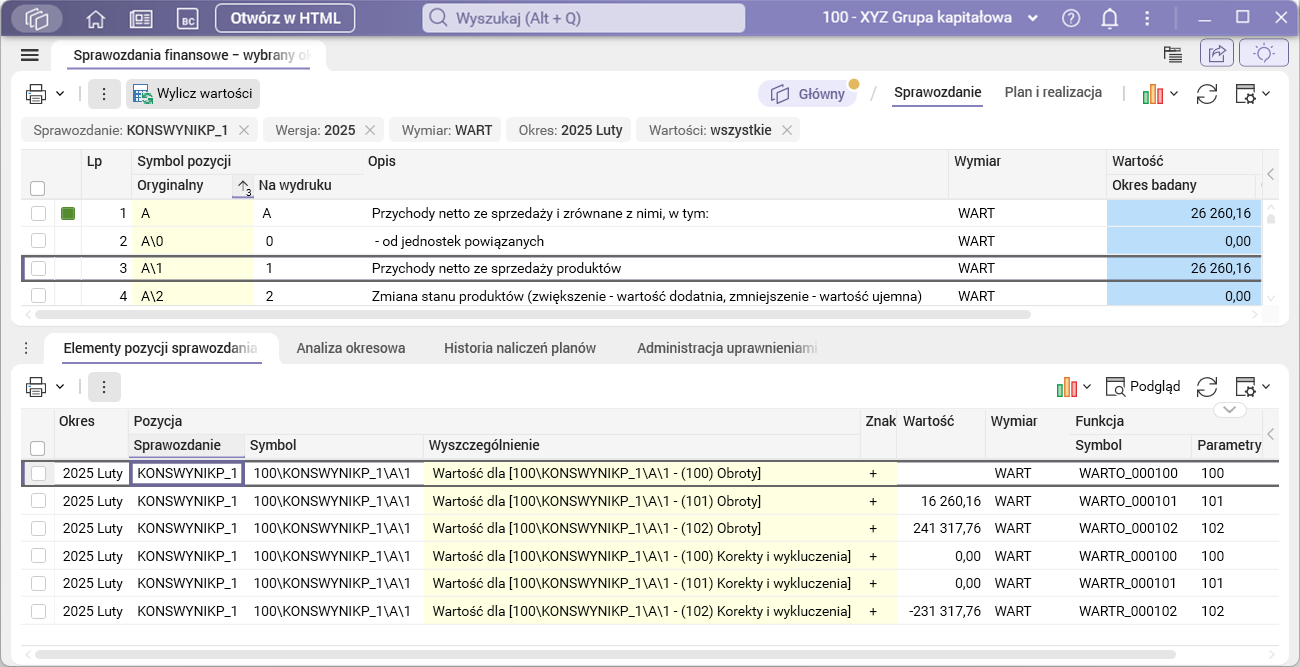Check the WARTO_000100 row checkbox
This screenshot has height=667, width=1300.
coord(37,473)
